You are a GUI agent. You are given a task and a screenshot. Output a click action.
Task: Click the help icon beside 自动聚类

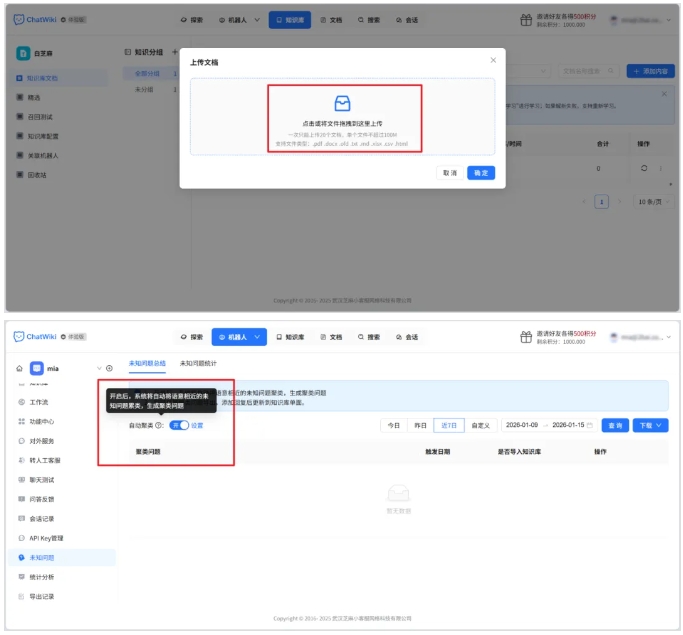tap(159, 425)
